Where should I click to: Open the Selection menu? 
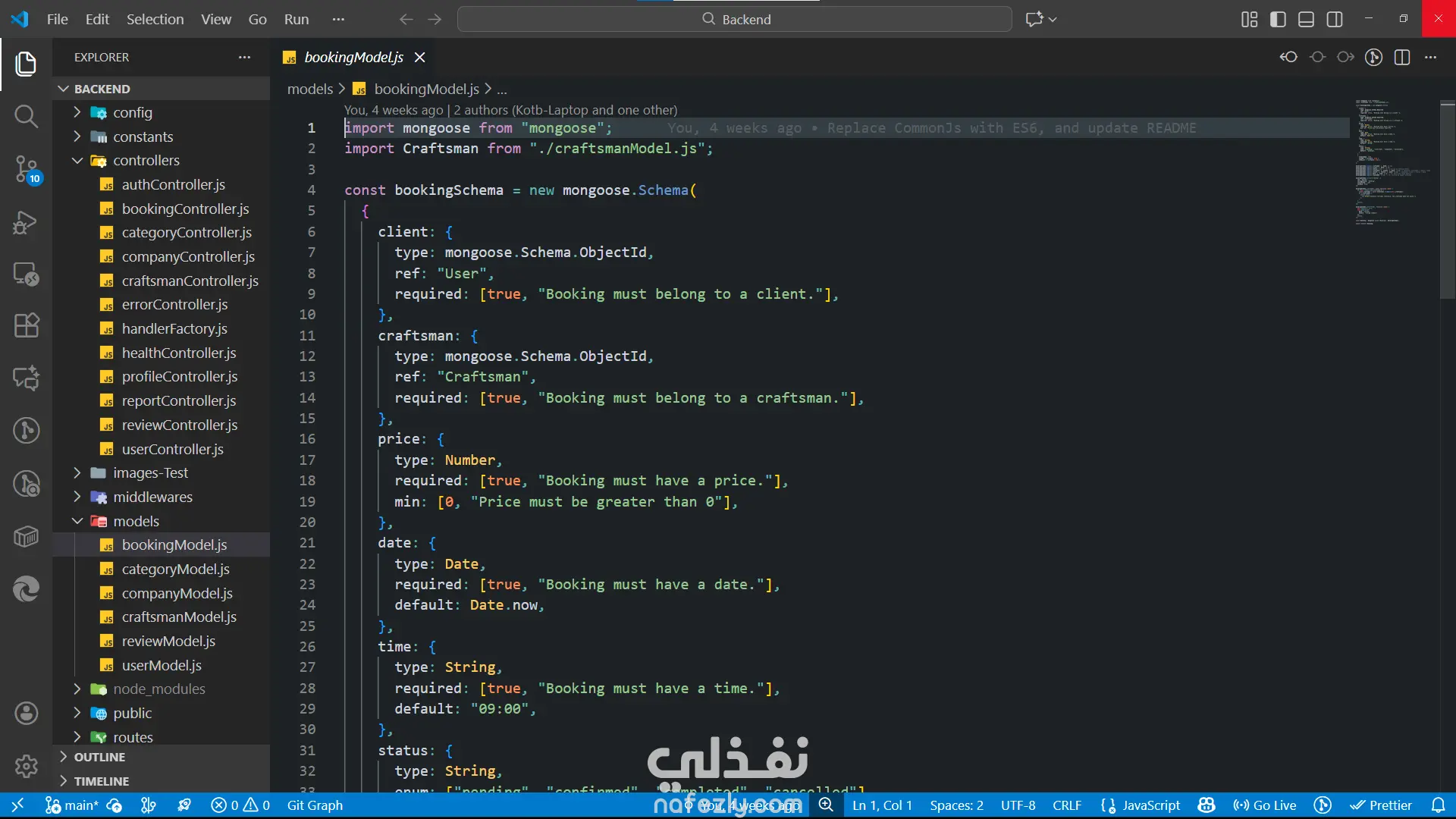pyautogui.click(x=155, y=20)
